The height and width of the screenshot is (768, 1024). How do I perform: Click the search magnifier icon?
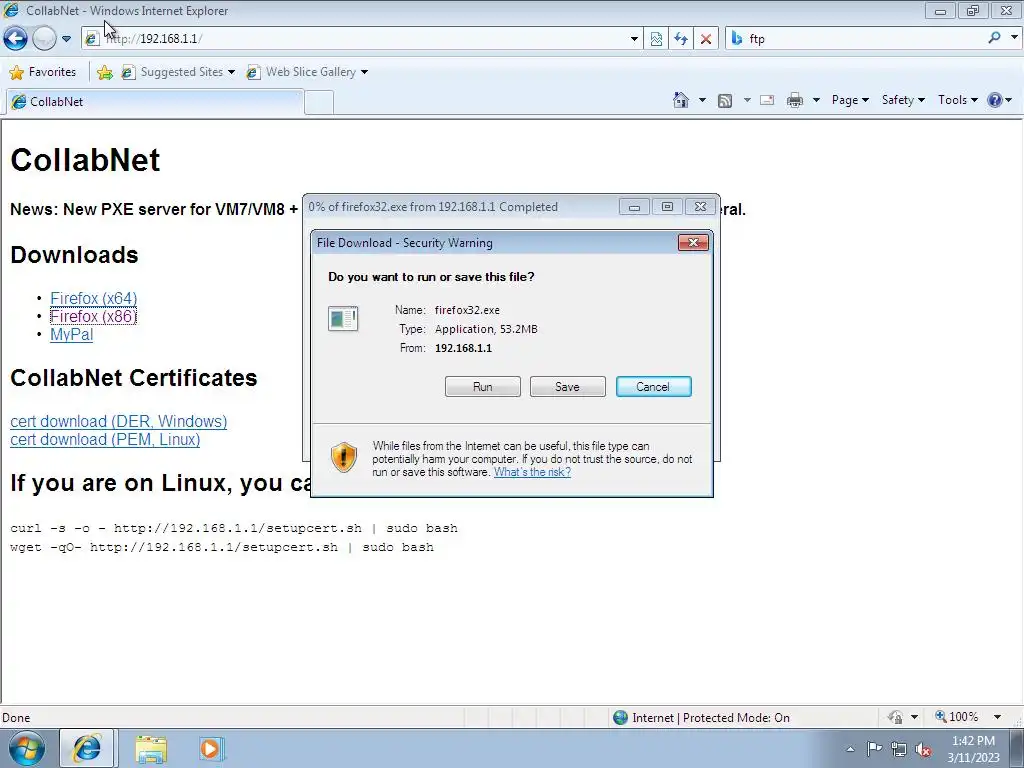pos(995,38)
